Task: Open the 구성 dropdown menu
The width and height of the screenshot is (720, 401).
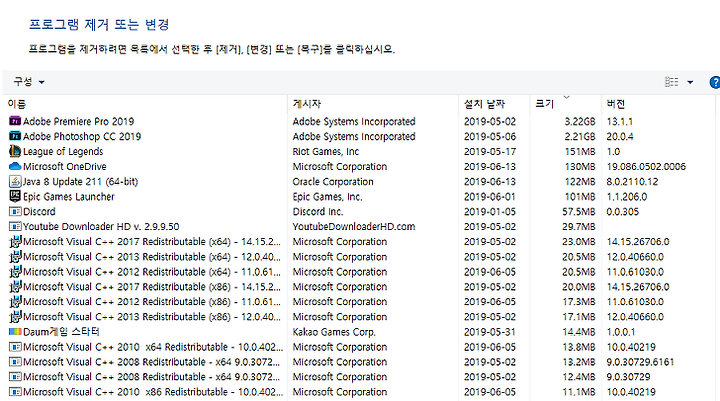Action: tap(29, 82)
